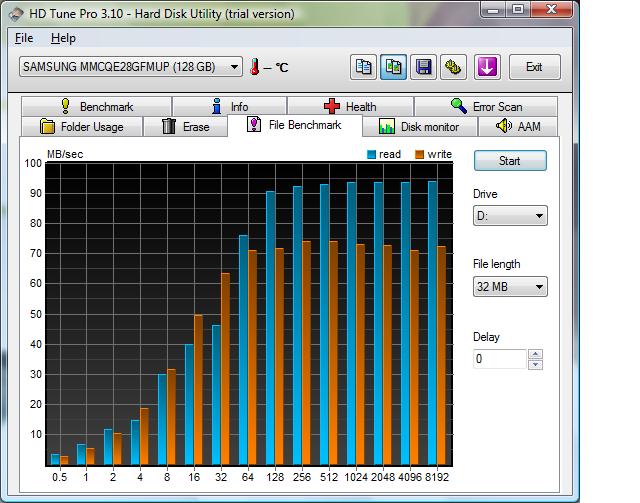The image size is (640, 503).
Task: Open the File menu
Action: (24, 38)
